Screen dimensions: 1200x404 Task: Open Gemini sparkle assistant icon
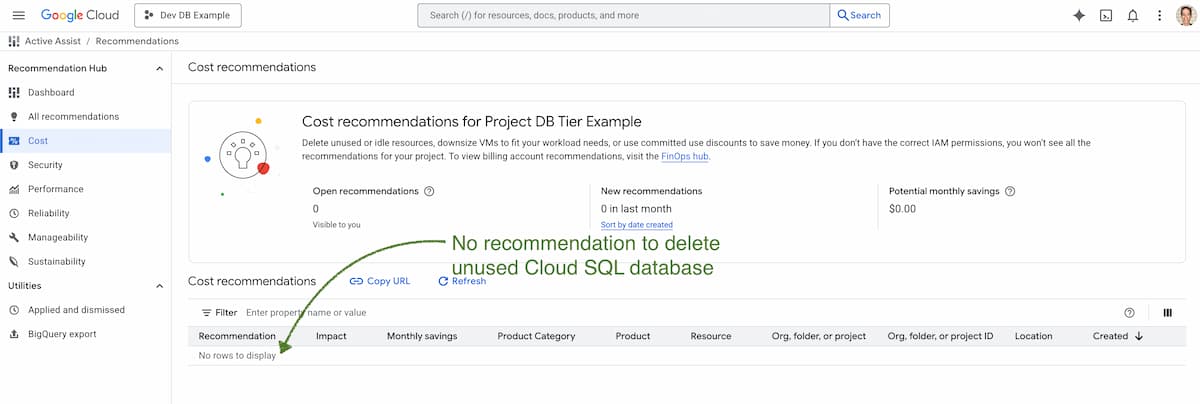tap(1079, 15)
